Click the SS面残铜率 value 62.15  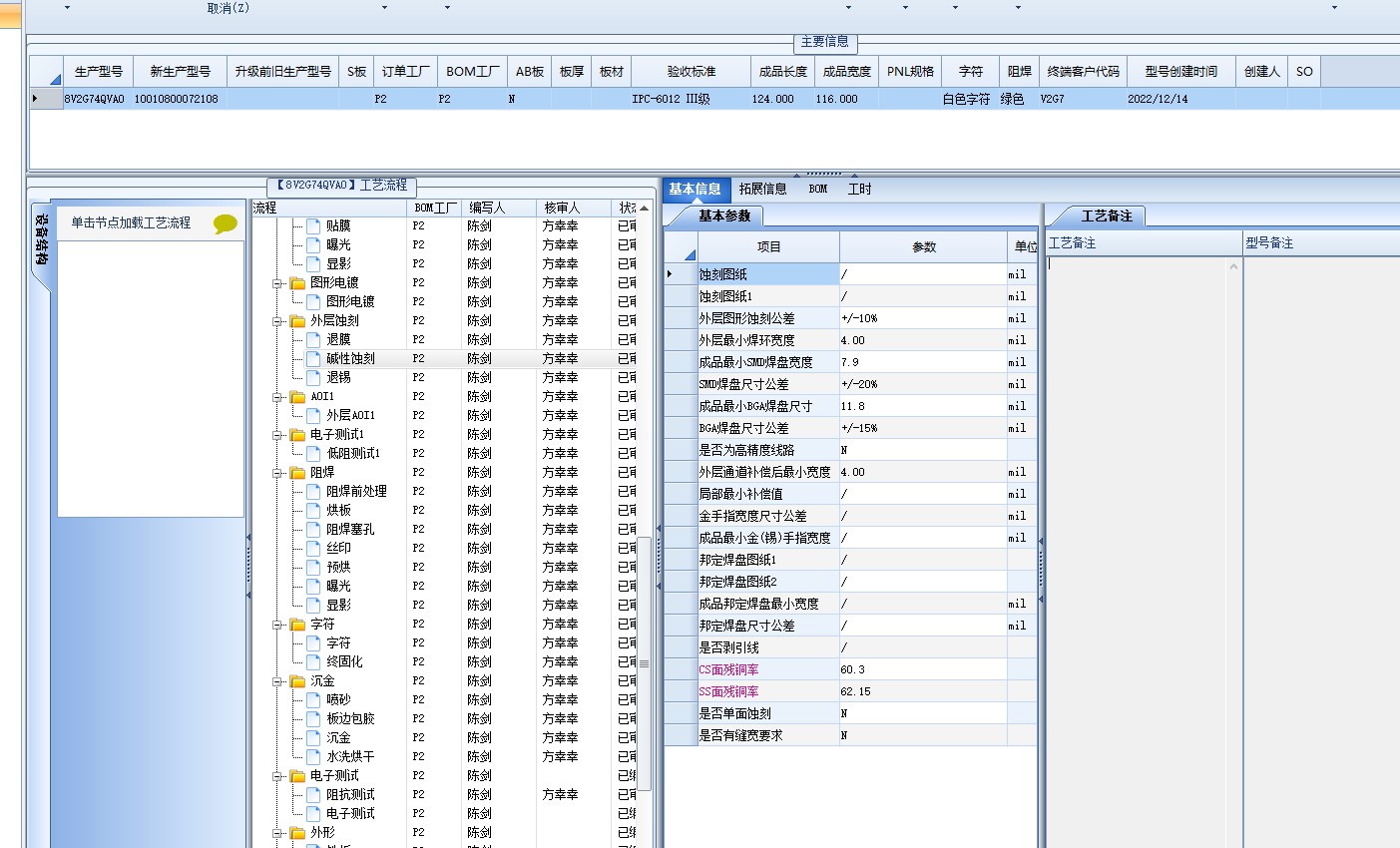pyautogui.click(x=923, y=691)
